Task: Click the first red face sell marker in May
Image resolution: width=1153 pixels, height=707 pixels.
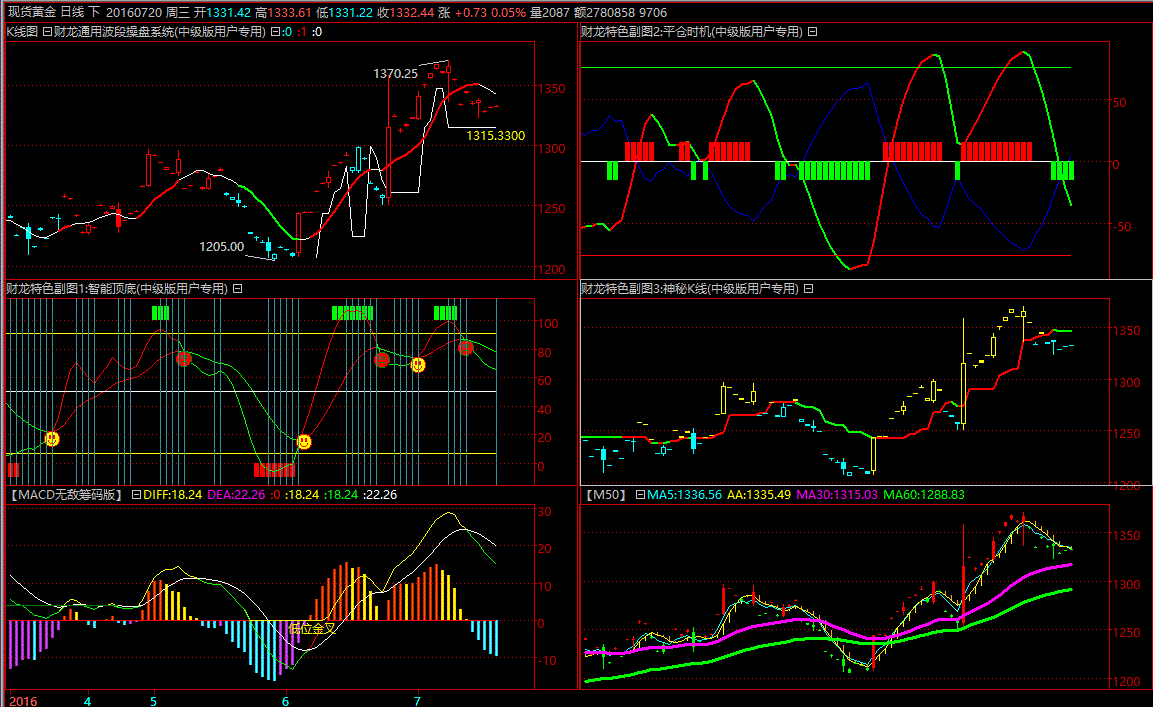Action: point(183,358)
